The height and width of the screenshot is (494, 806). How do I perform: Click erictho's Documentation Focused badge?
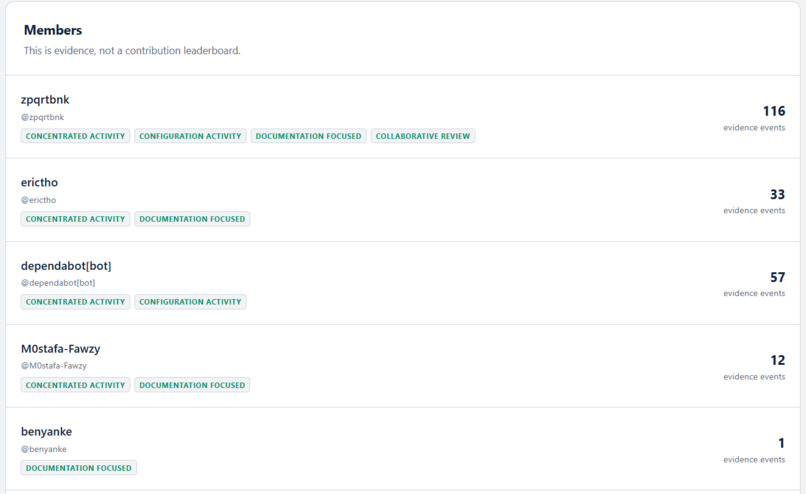click(x=192, y=219)
